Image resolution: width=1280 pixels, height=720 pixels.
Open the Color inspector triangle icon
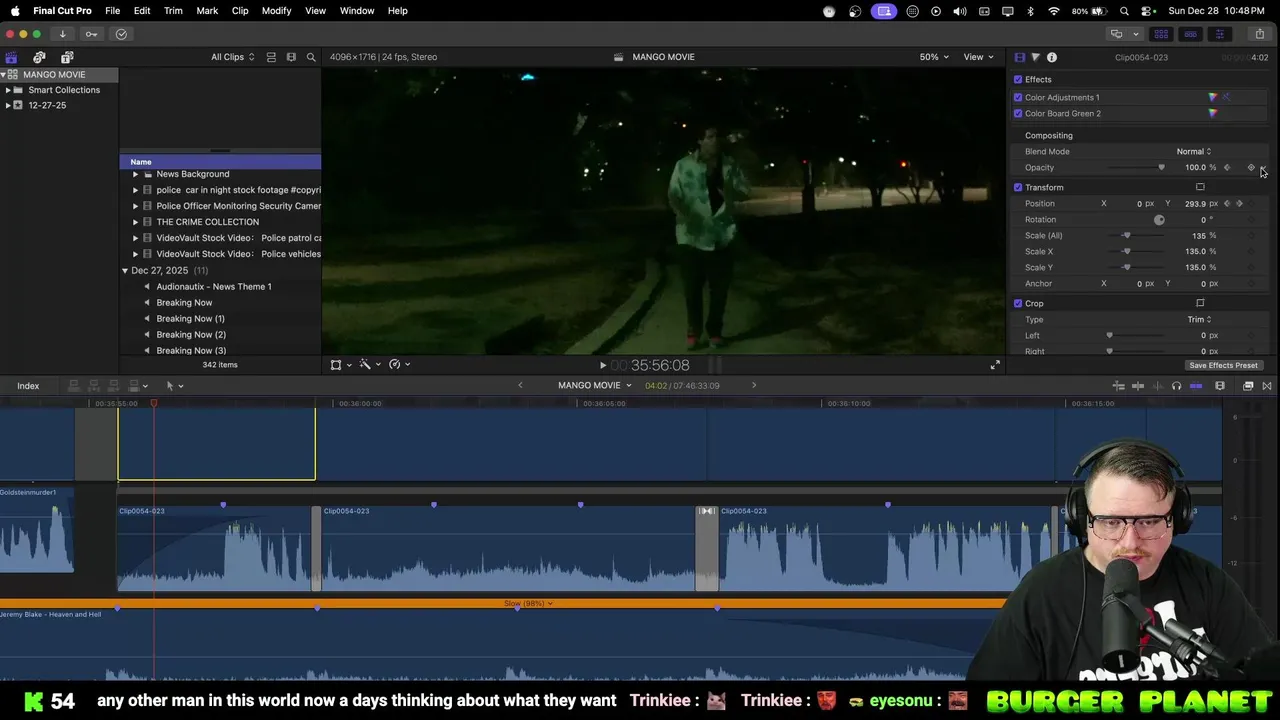pyautogui.click(x=1035, y=57)
